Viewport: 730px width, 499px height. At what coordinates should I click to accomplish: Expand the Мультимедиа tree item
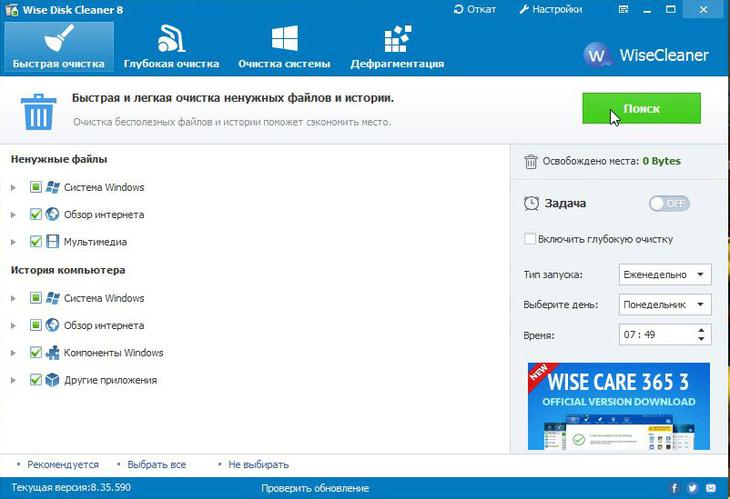(x=14, y=242)
